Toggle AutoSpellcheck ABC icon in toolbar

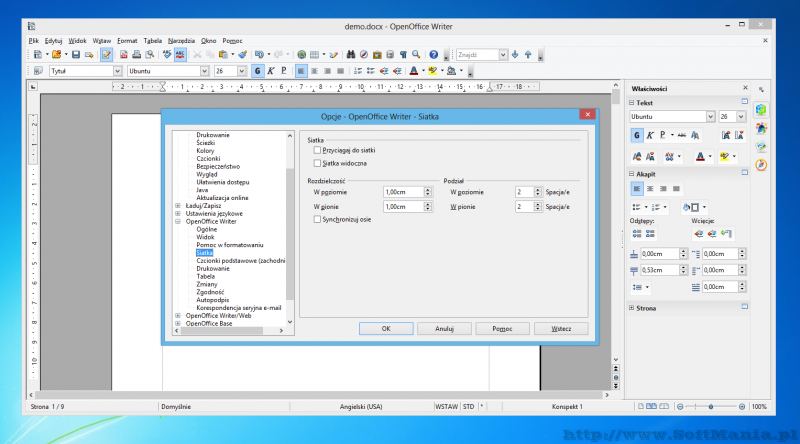tap(180, 55)
